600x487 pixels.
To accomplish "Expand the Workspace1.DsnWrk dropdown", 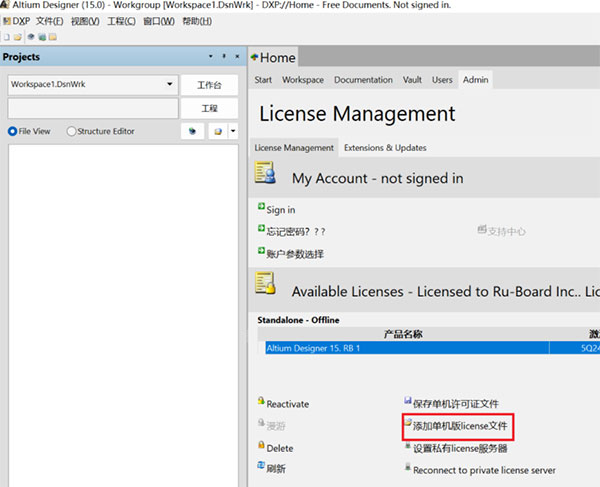I will [x=170, y=84].
